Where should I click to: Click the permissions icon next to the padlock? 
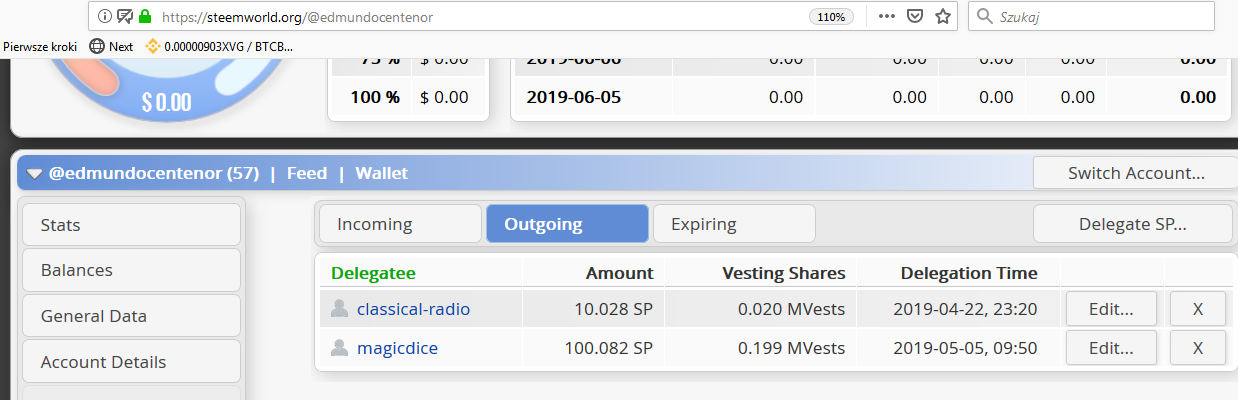(125, 17)
